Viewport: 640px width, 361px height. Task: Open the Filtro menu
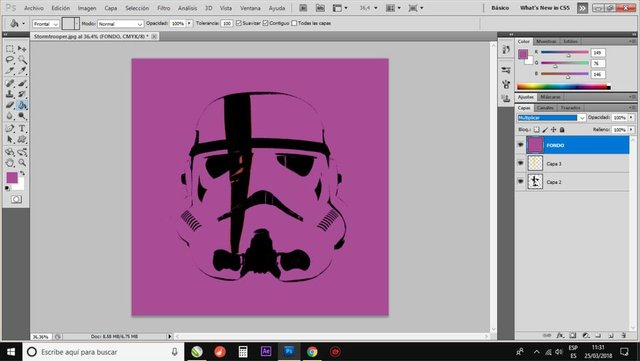click(x=164, y=8)
